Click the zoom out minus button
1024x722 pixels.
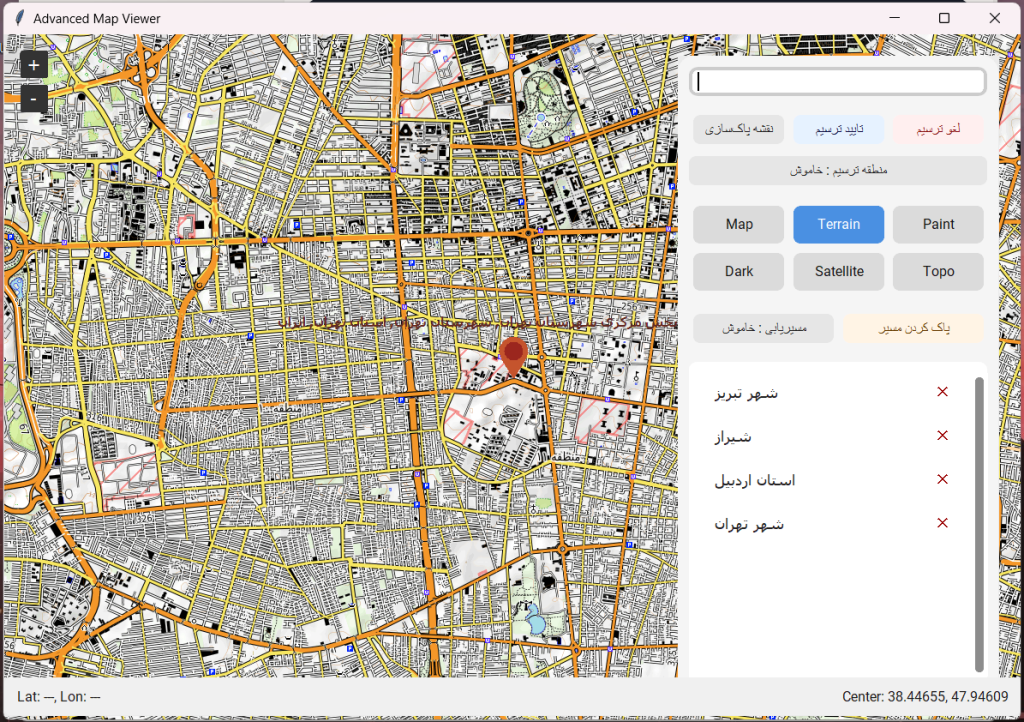(34, 99)
